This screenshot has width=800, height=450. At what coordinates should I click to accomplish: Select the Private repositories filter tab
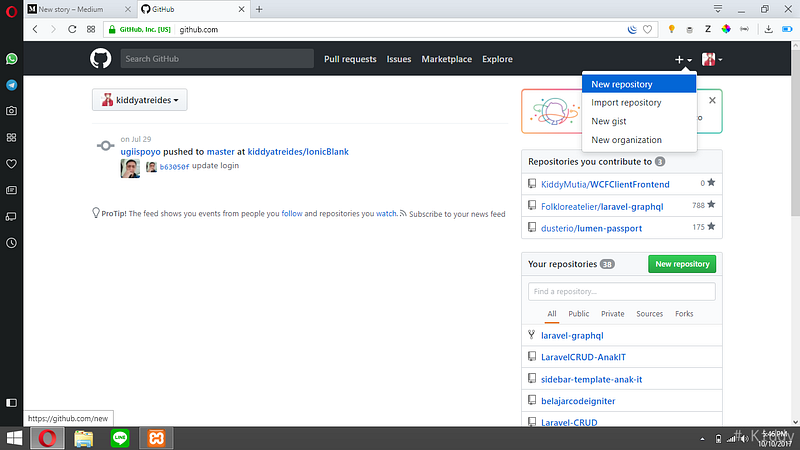click(x=612, y=314)
